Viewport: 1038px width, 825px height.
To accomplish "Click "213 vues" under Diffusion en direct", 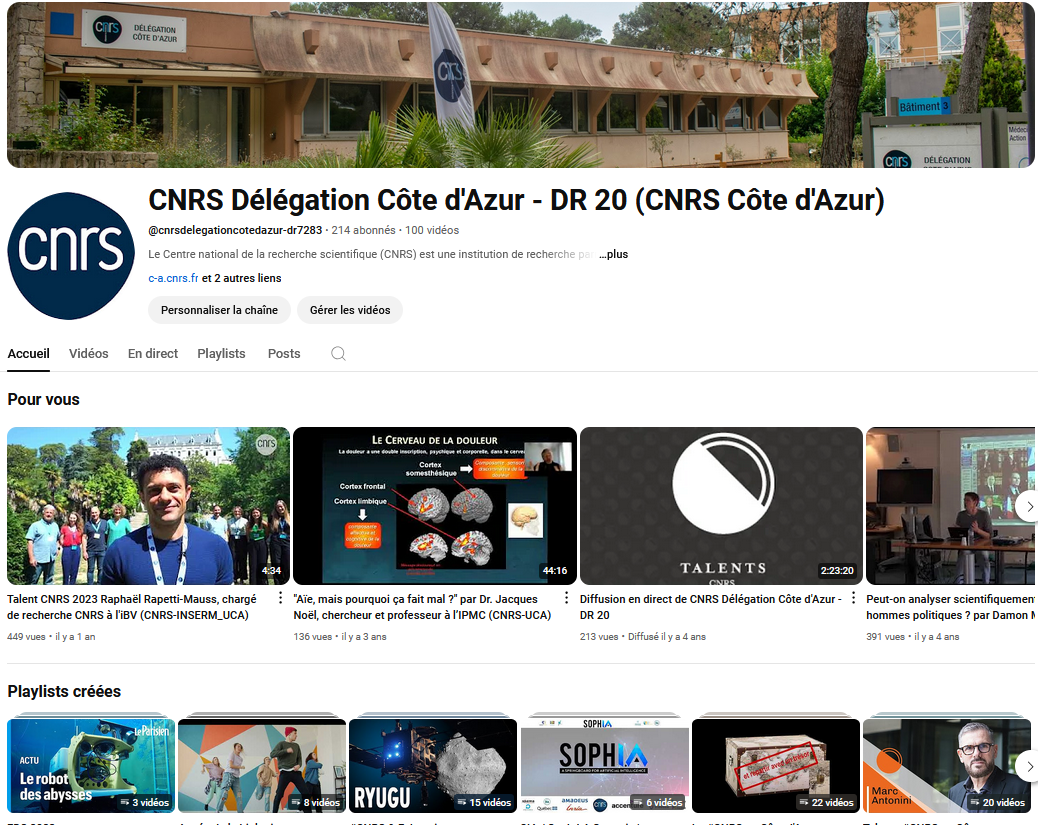I will 599,637.
